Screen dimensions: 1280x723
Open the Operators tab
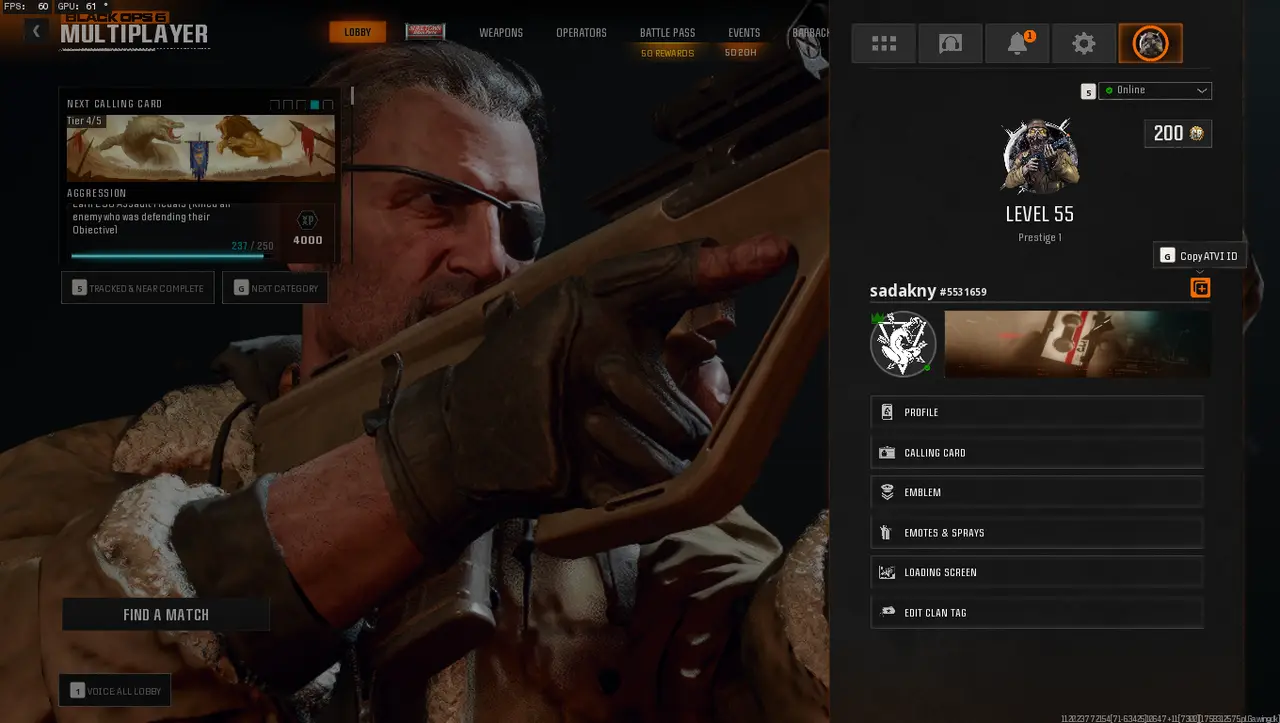[581, 33]
